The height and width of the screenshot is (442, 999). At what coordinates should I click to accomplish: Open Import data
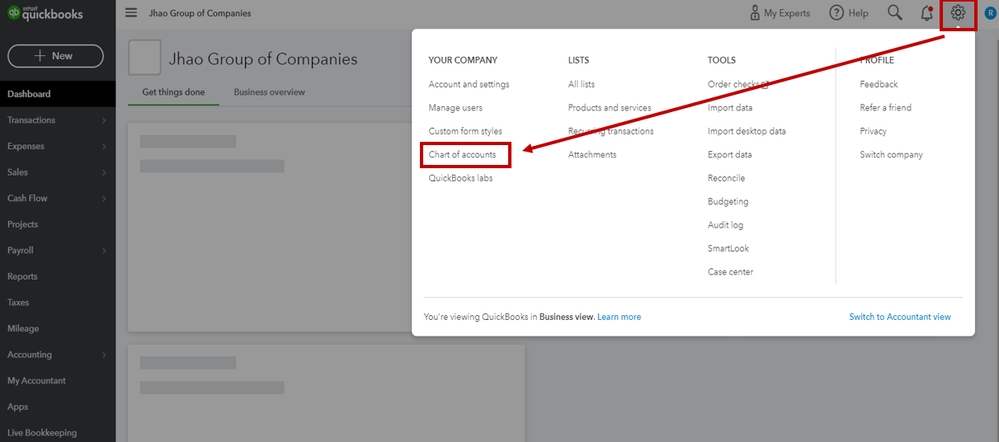coord(730,108)
